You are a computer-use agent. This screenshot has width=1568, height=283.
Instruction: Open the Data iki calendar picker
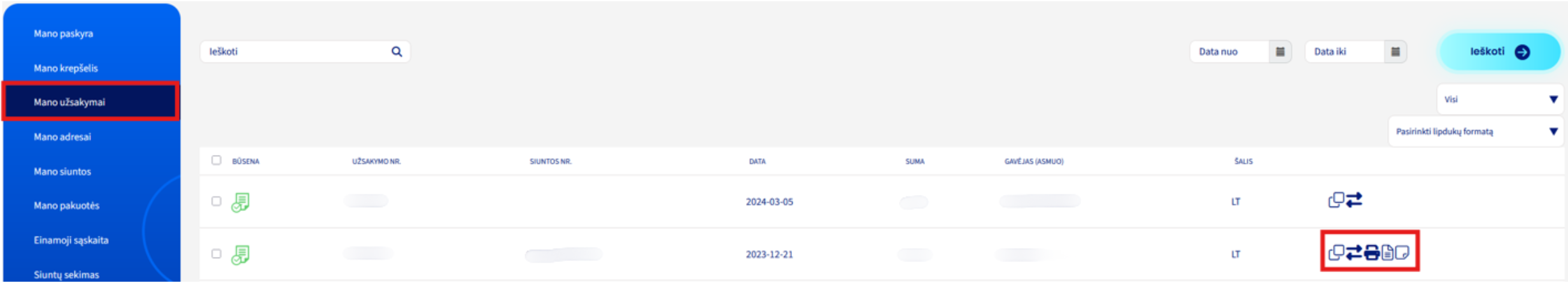(x=1395, y=52)
